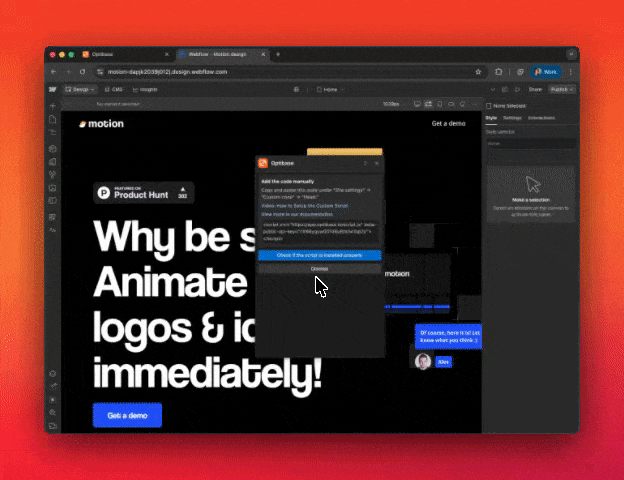Click the Webflow logo in the top-left
Screen dimensions: 624x480
pyautogui.click(x=52, y=89)
